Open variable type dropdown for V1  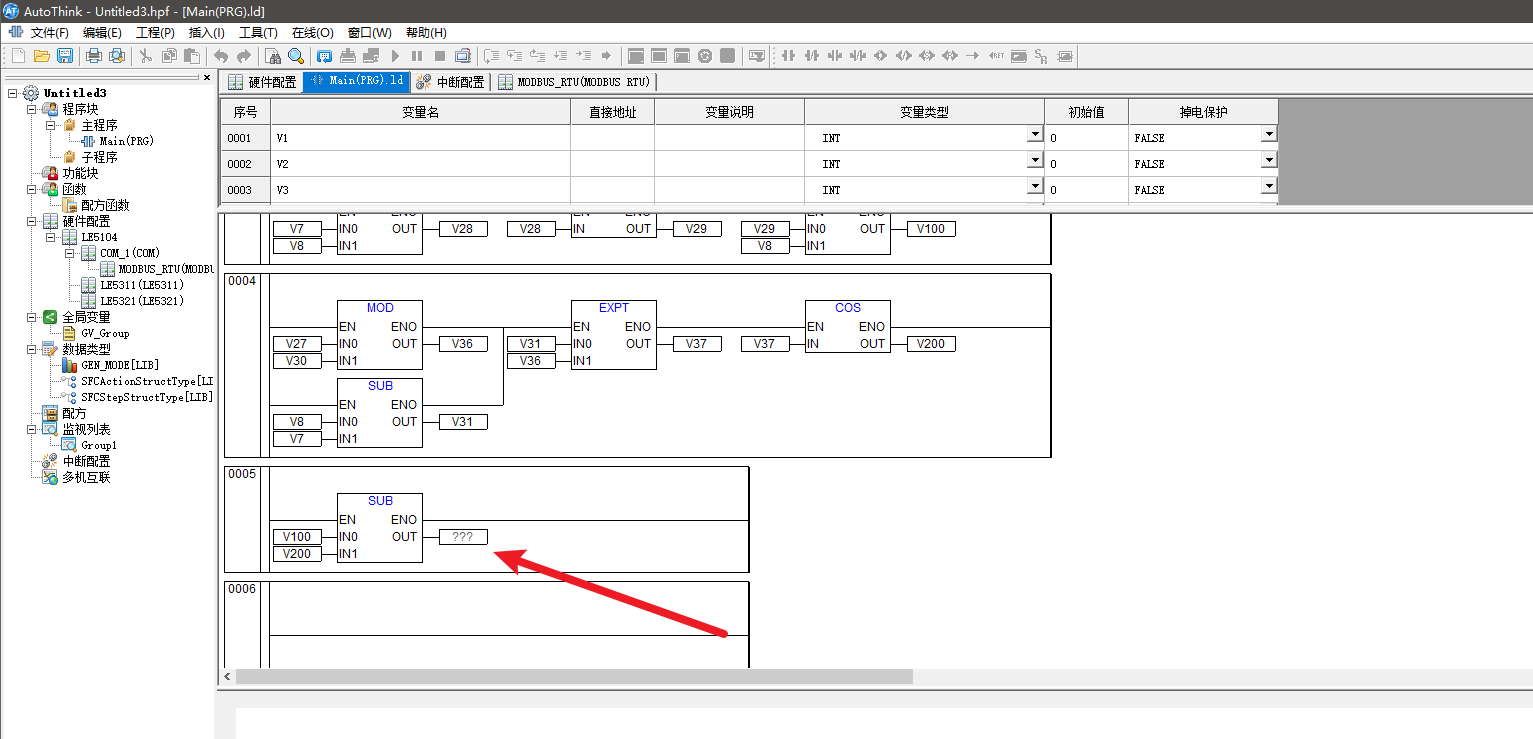pos(1035,134)
